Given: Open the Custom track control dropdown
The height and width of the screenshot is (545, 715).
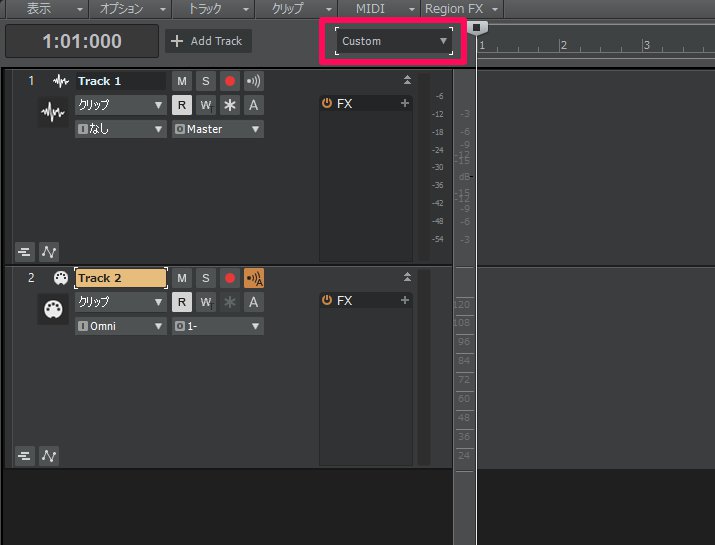Looking at the screenshot, I should click(394, 42).
